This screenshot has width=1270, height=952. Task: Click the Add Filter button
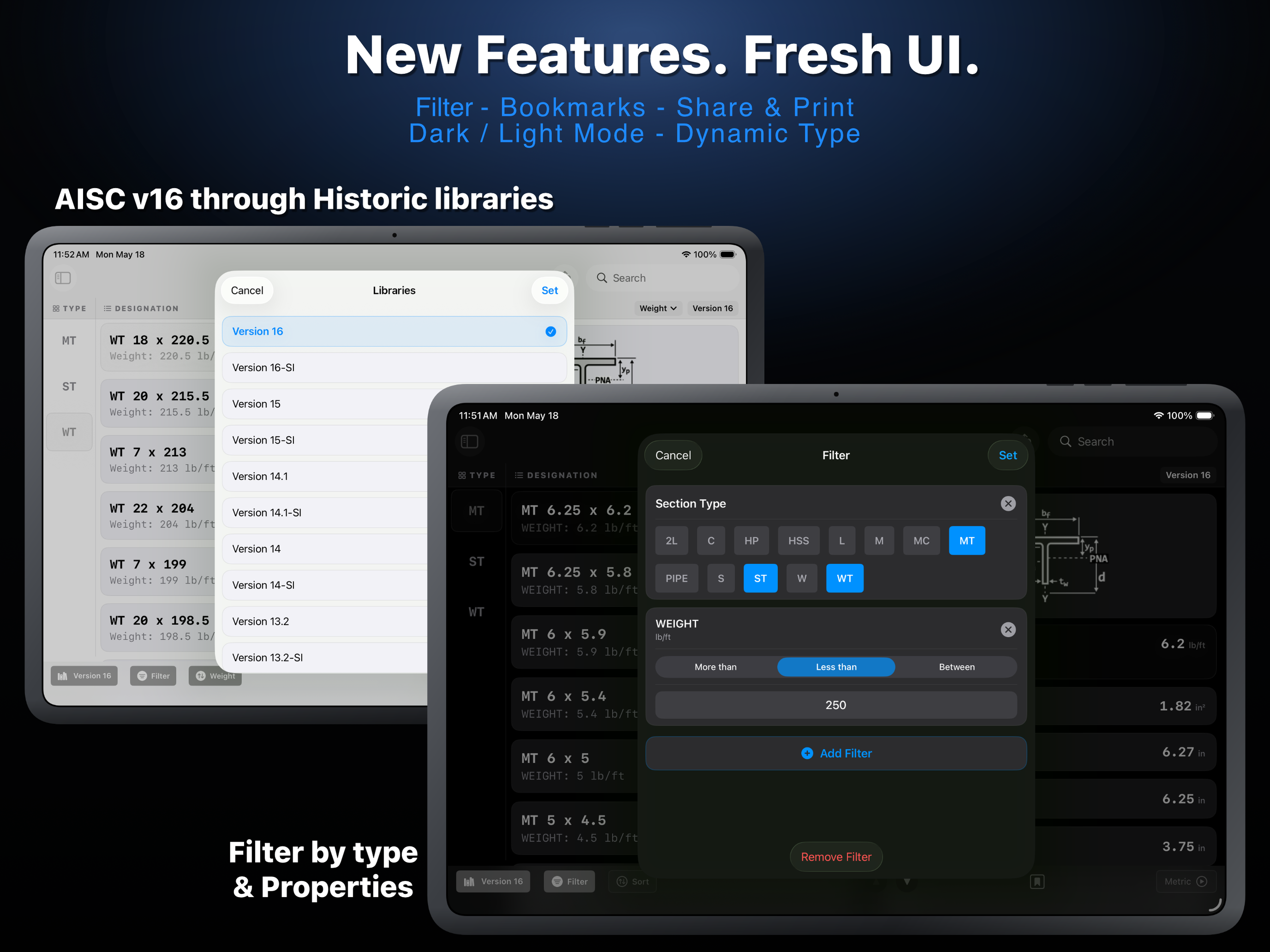(x=836, y=754)
